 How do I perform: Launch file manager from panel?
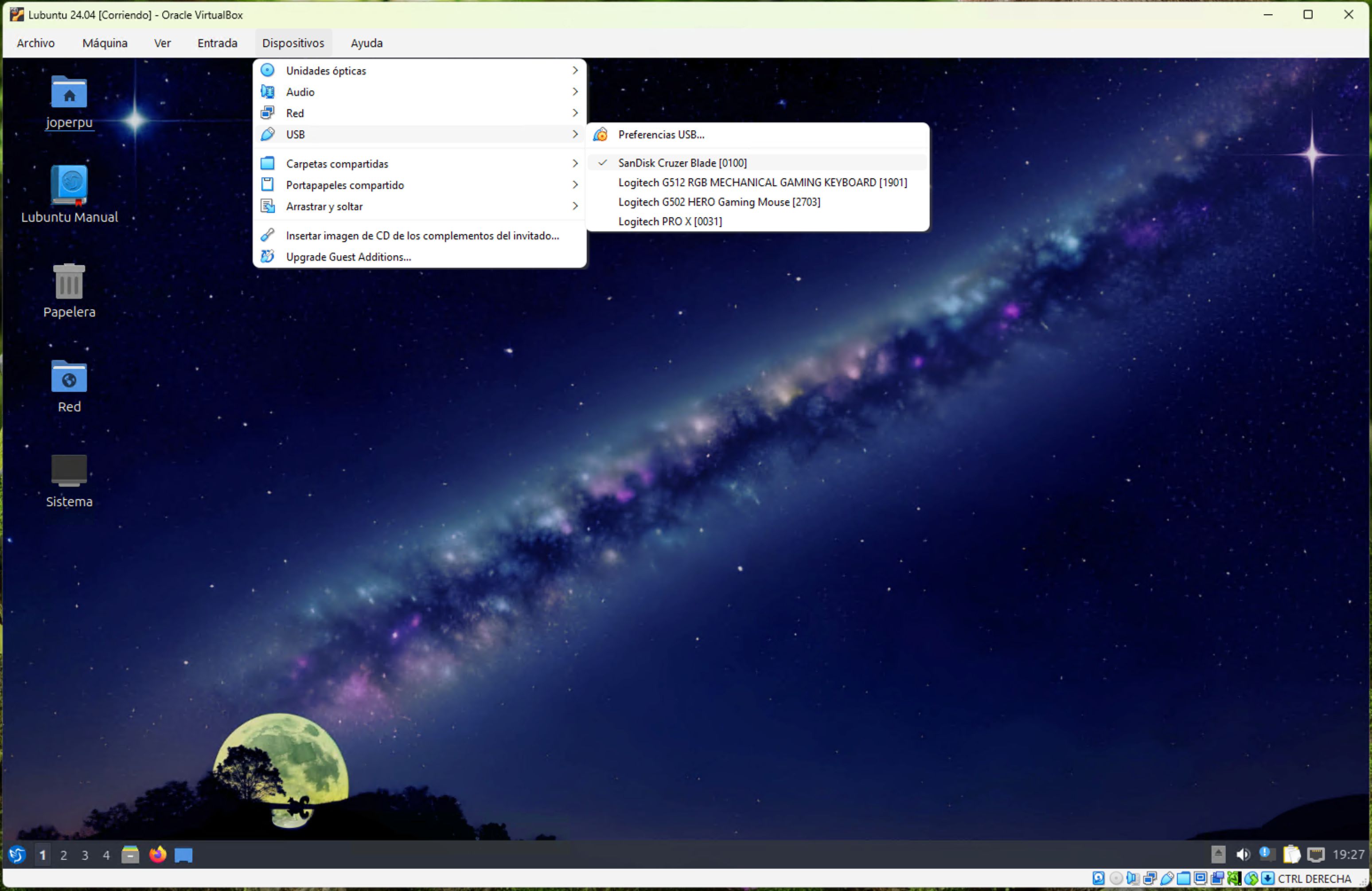tap(130, 855)
